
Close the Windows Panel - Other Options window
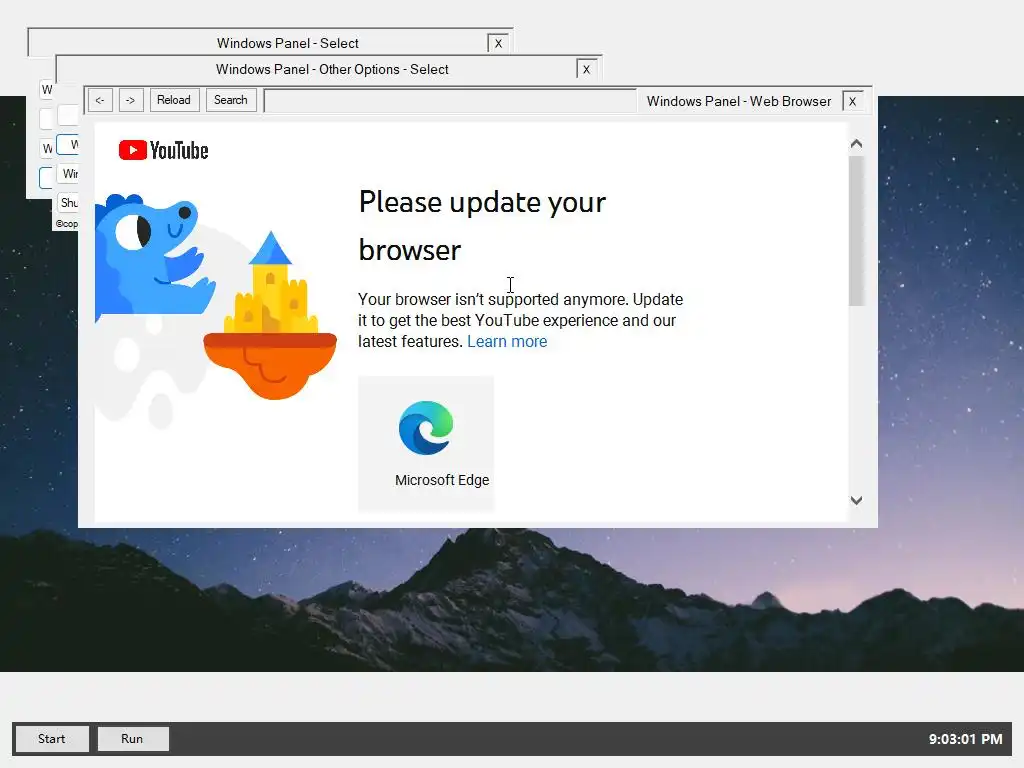pyautogui.click(x=586, y=69)
